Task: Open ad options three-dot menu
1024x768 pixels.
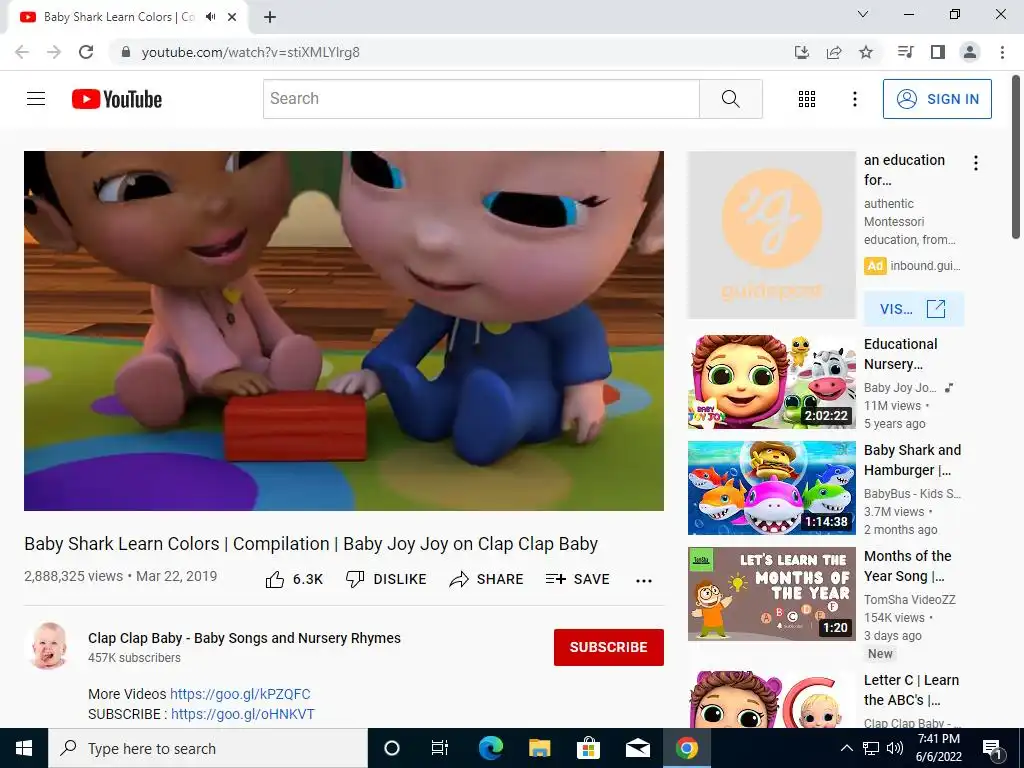Action: [976, 163]
